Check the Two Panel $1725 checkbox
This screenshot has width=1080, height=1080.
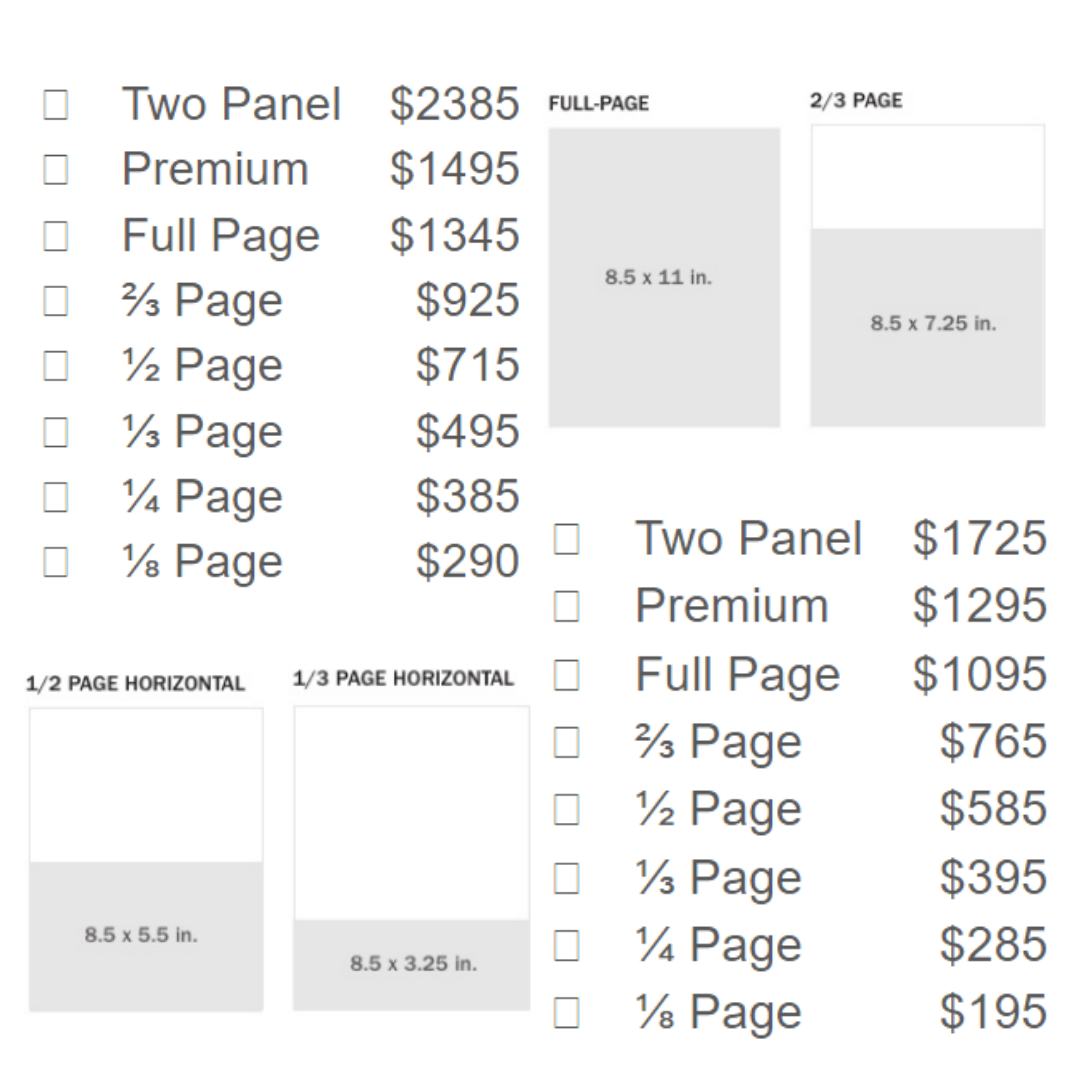click(x=567, y=539)
